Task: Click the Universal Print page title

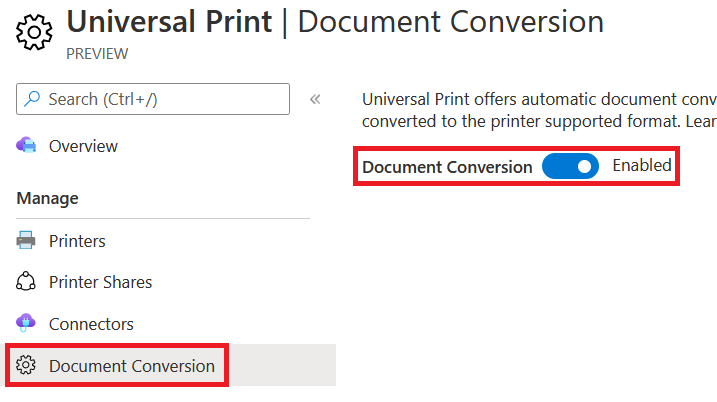Action: (169, 22)
